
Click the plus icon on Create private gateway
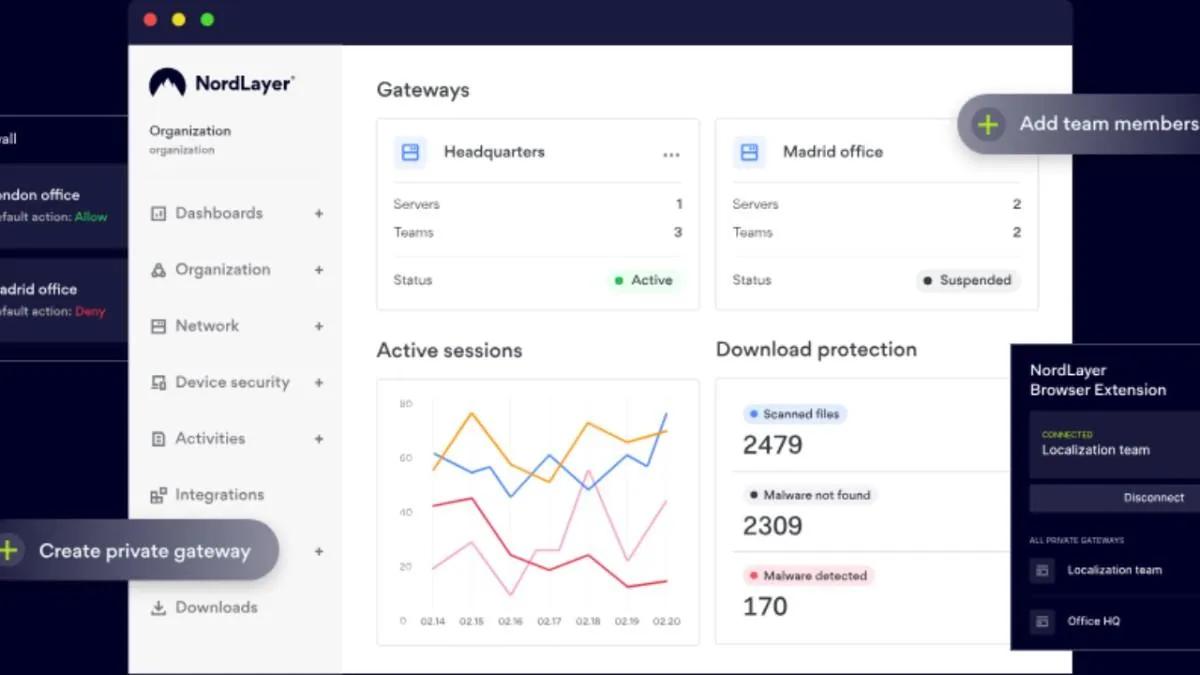point(8,550)
